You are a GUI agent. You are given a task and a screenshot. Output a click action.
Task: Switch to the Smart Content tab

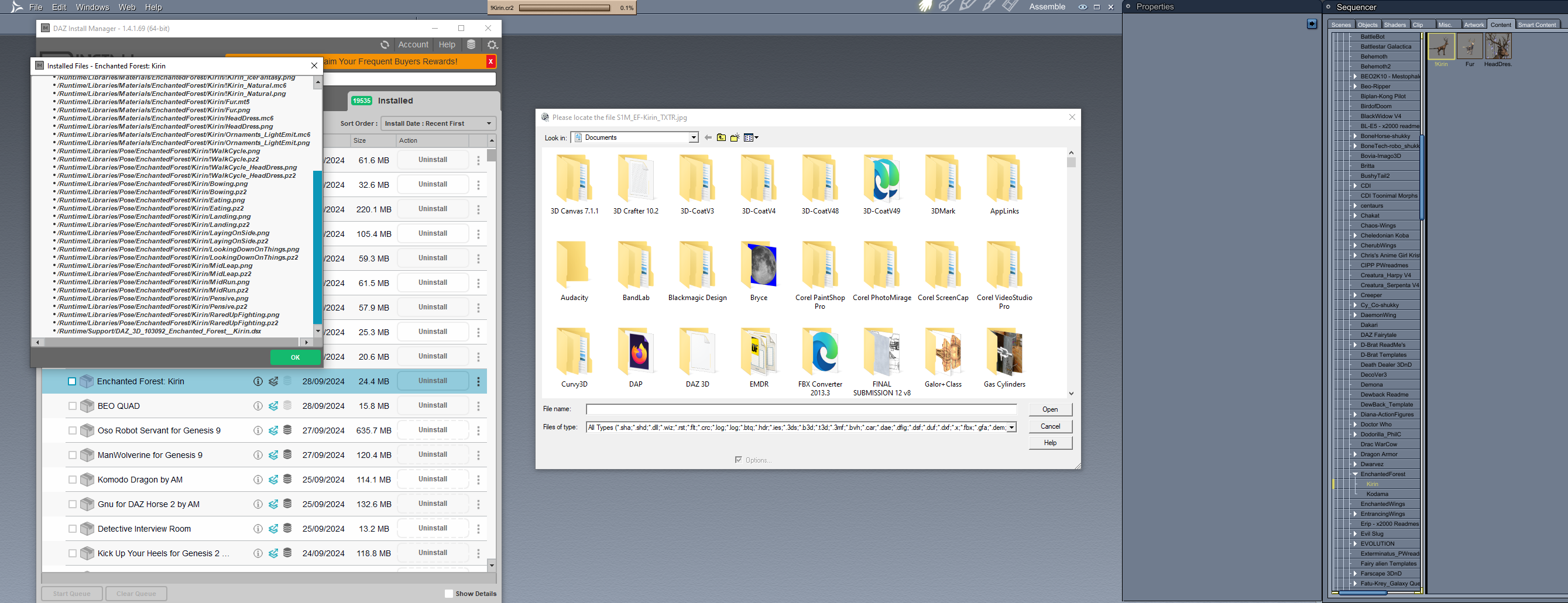[1536, 25]
